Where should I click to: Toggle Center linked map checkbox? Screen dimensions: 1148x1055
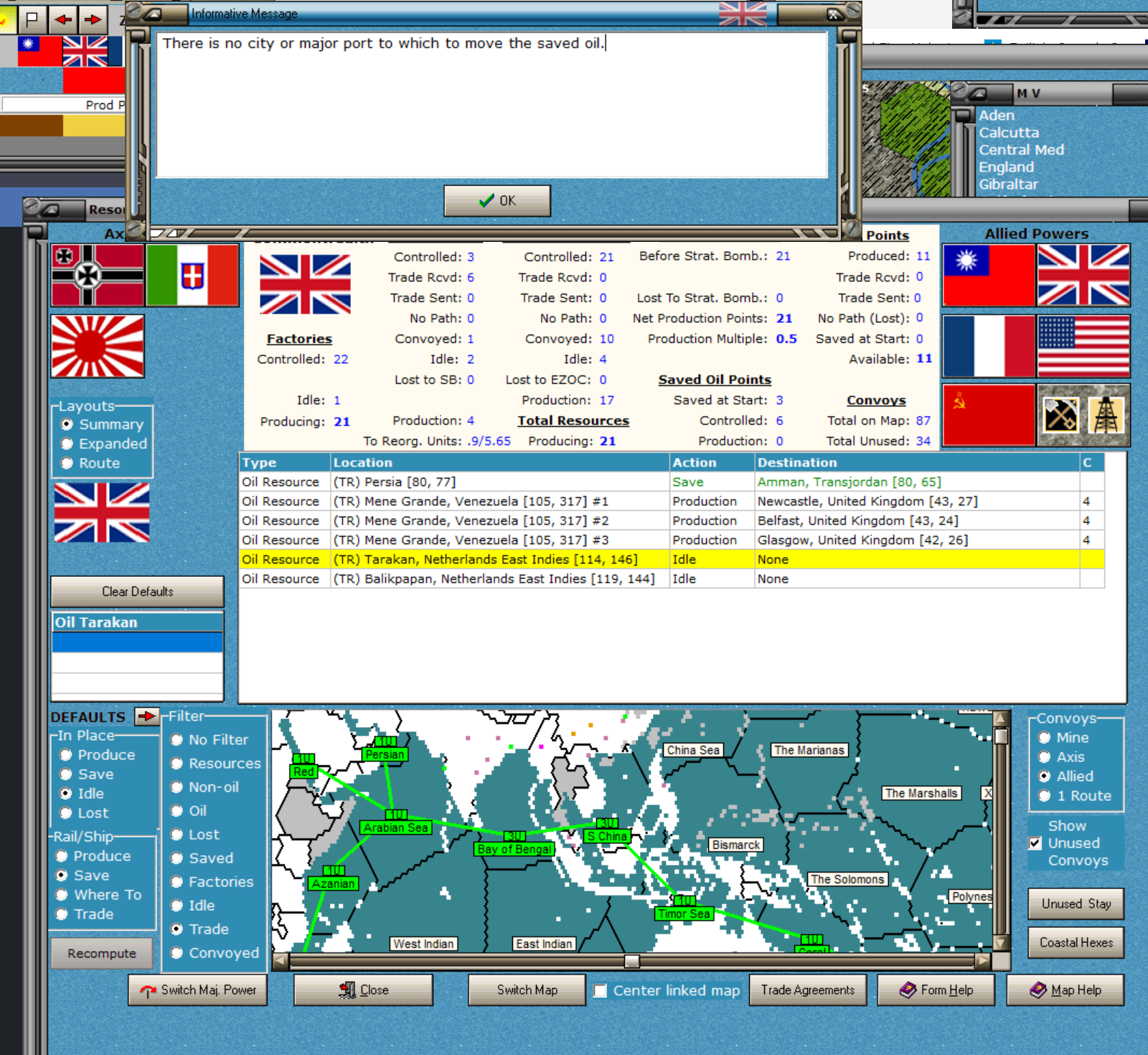point(600,990)
